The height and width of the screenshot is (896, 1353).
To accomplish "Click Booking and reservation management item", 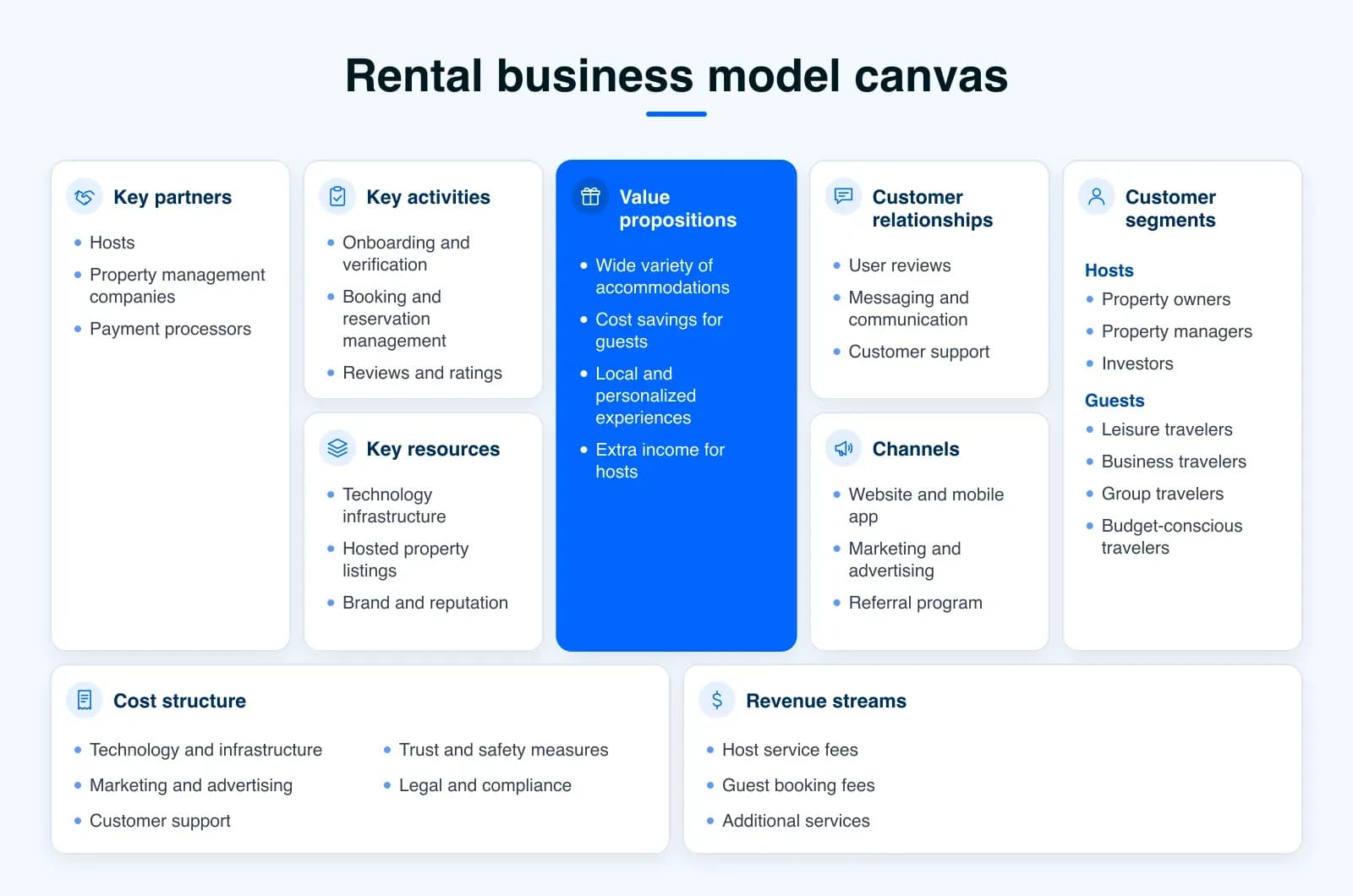I will point(394,319).
